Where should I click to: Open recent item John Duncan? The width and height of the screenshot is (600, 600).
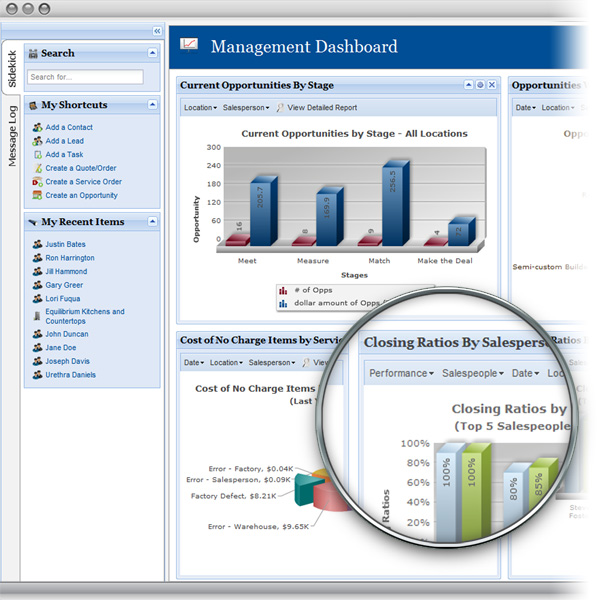67,334
